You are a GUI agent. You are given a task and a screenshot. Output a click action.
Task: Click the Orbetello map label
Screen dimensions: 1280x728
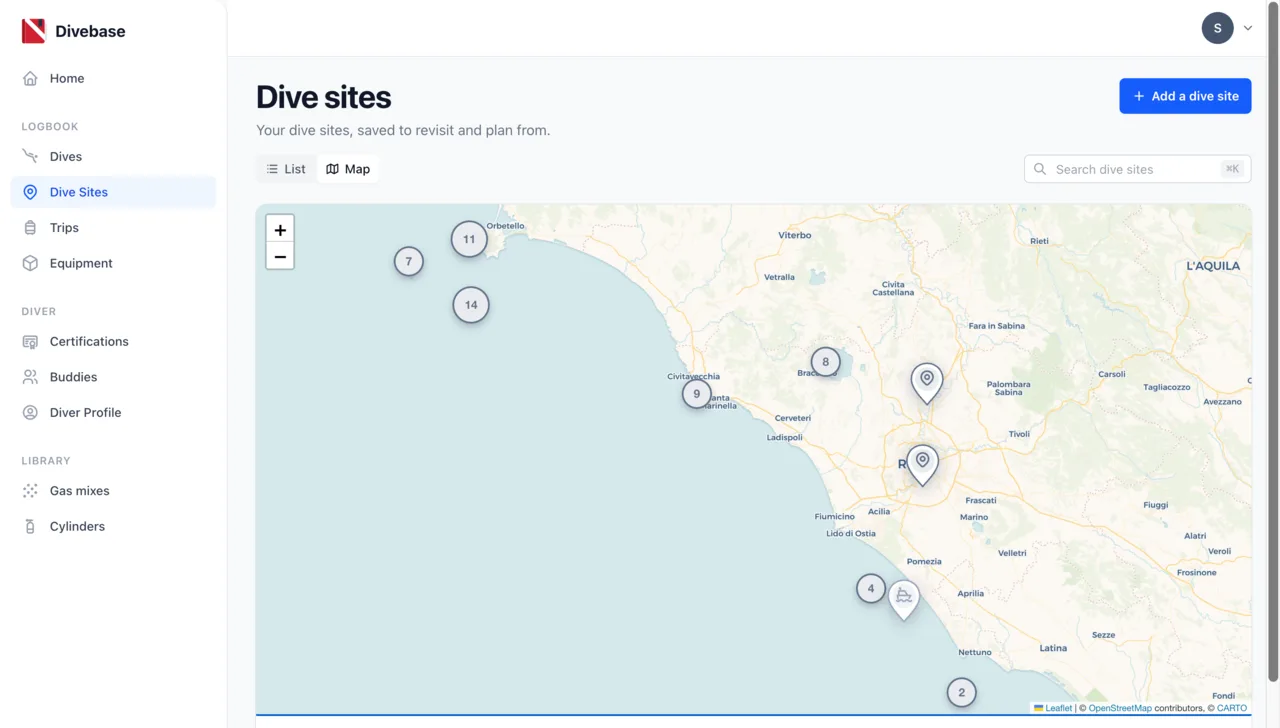tap(505, 226)
